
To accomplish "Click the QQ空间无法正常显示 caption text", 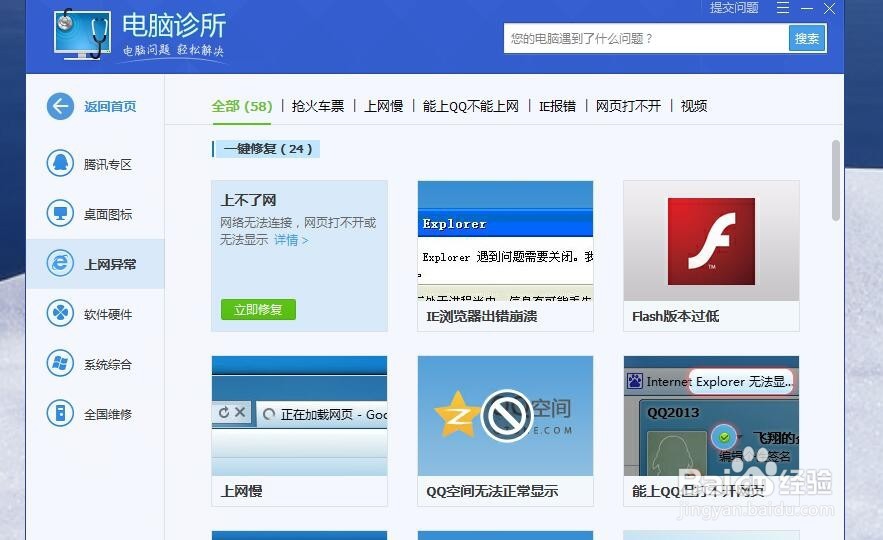I will click(x=492, y=491).
